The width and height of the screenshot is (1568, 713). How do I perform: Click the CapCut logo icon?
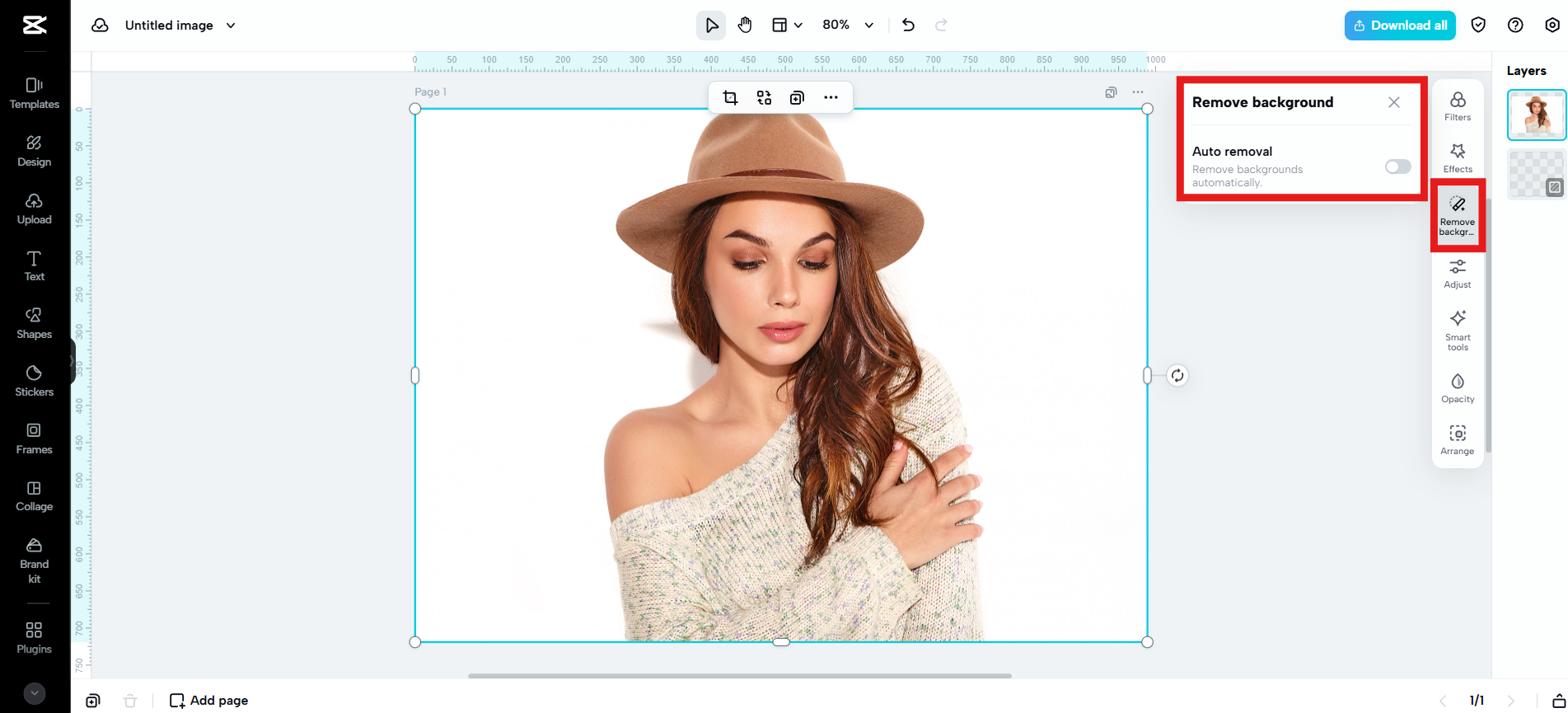pyautogui.click(x=35, y=26)
